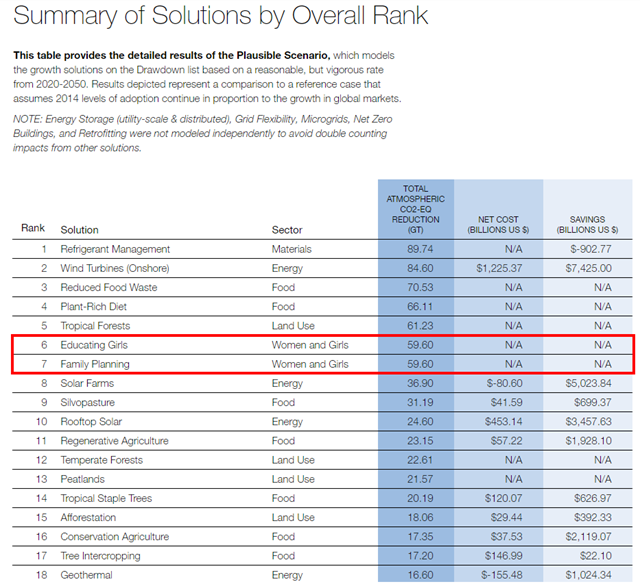Select 'Refrigerant Management' solution name
640x584 pixels.
[x=115, y=249]
